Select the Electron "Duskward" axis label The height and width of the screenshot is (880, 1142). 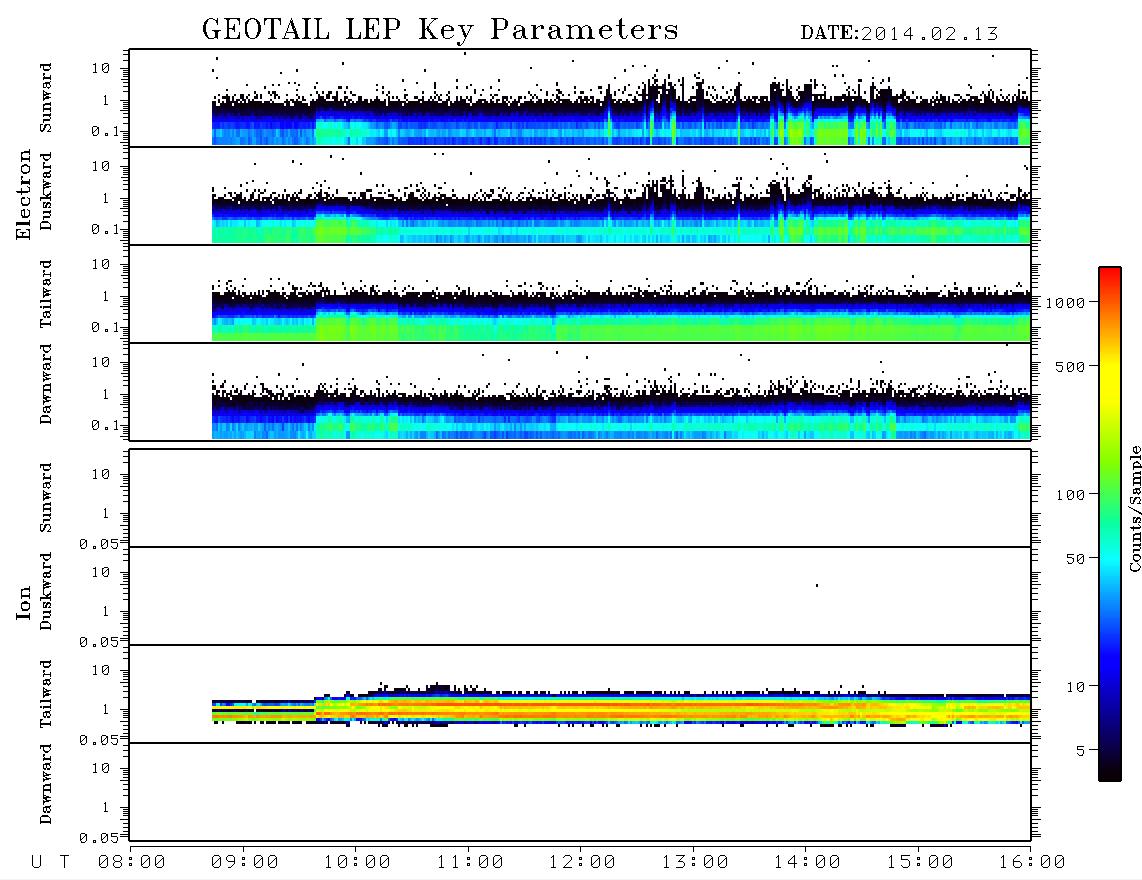tap(46, 191)
